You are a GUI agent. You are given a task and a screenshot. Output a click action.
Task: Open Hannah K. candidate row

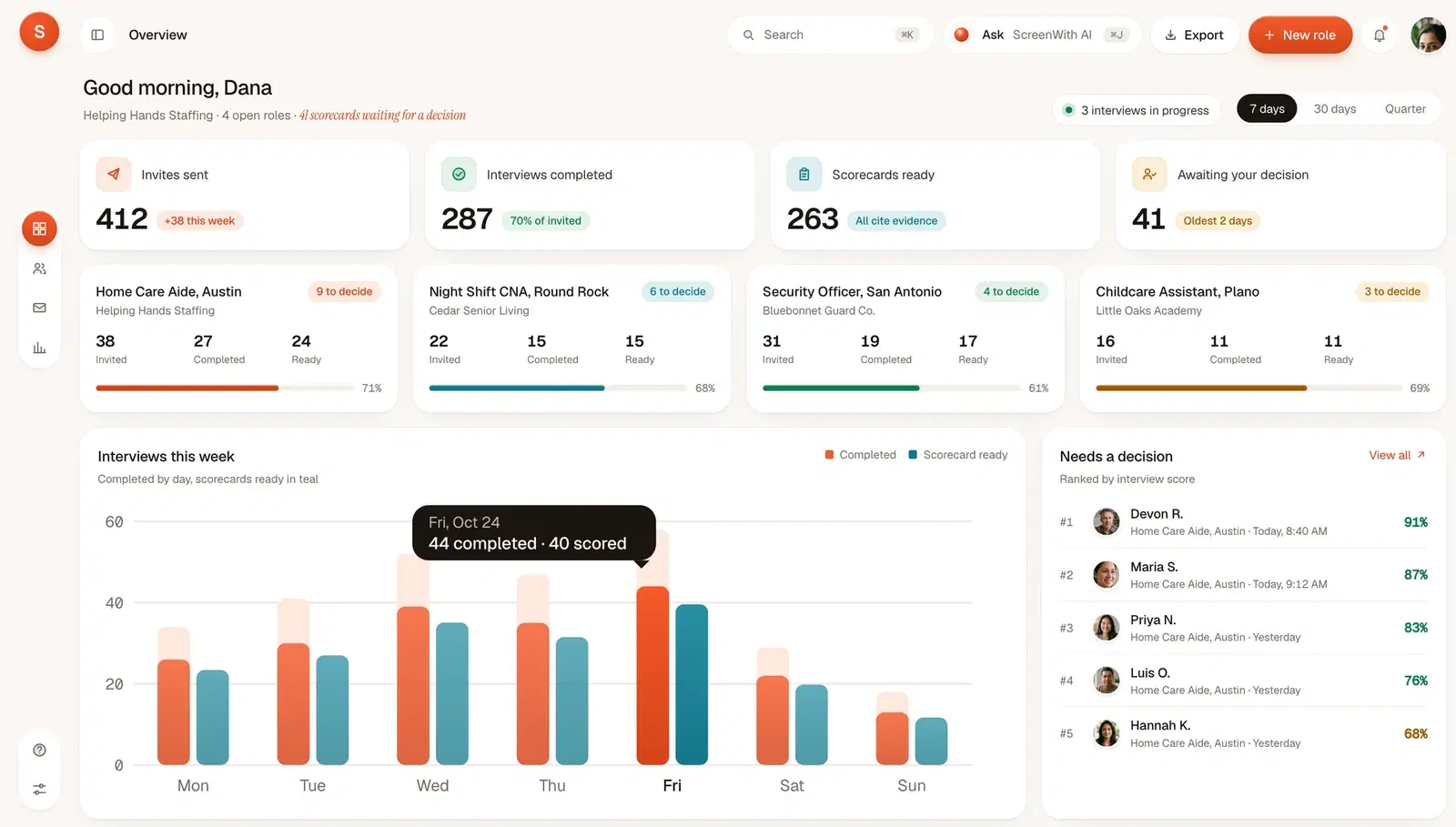(1243, 733)
